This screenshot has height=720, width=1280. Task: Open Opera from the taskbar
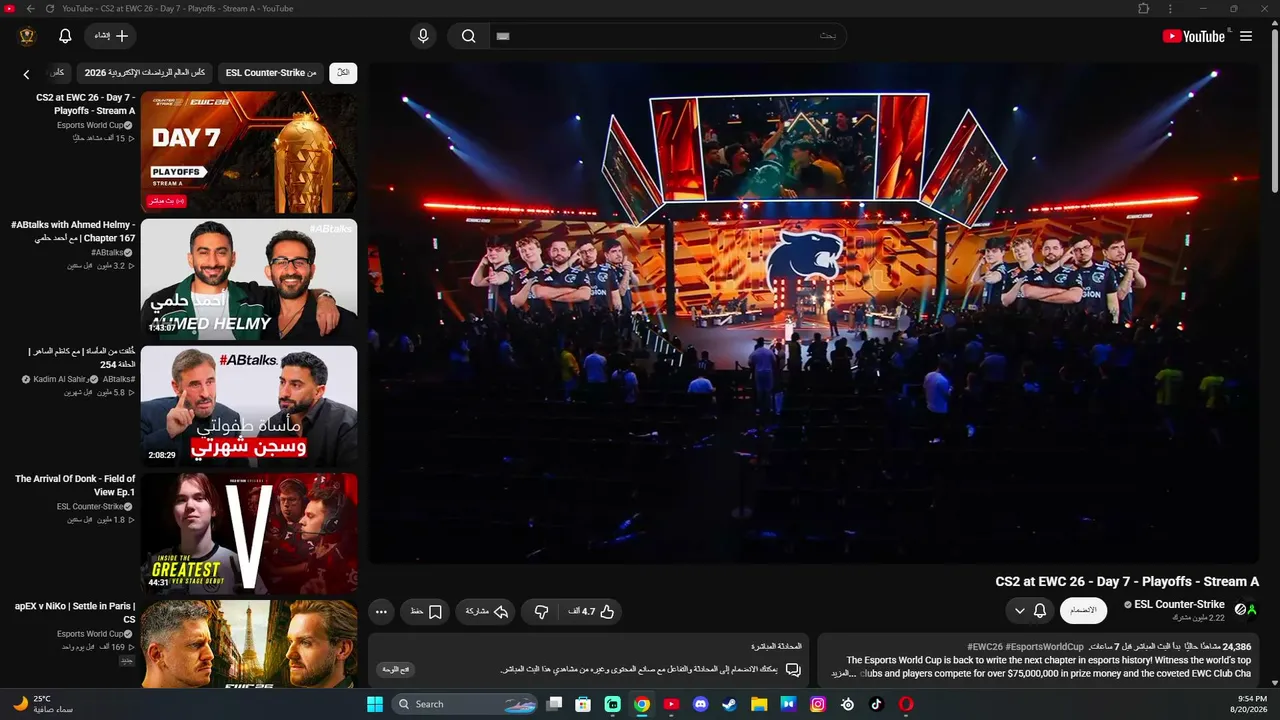906,704
